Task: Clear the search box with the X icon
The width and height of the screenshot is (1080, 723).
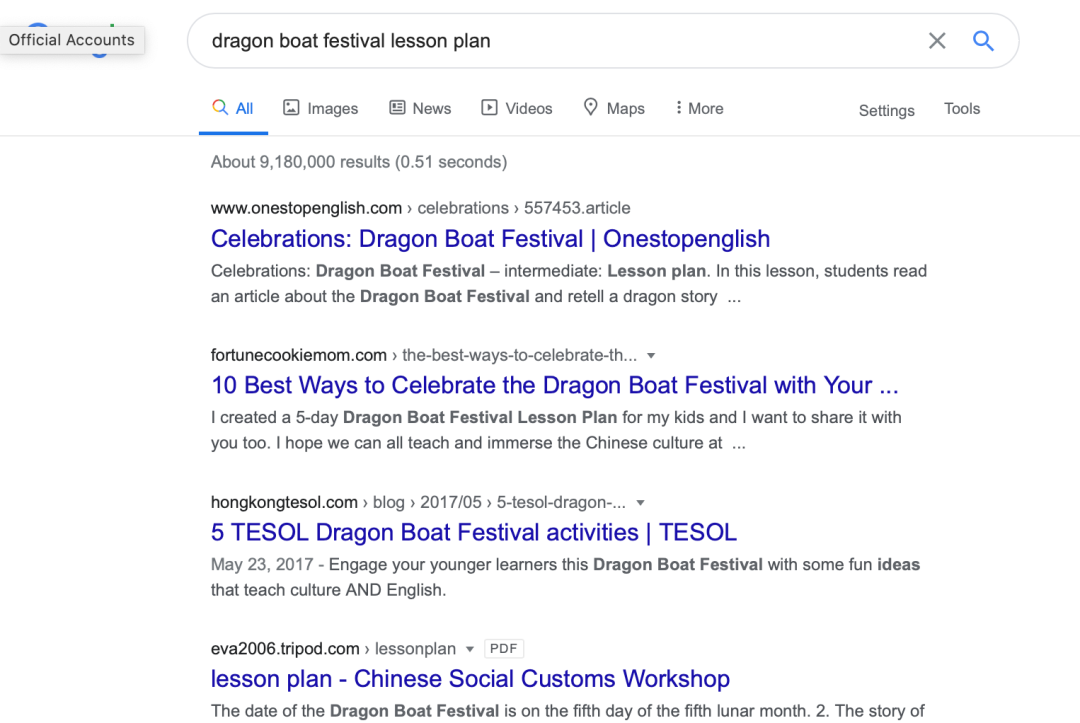Action: click(x=937, y=41)
